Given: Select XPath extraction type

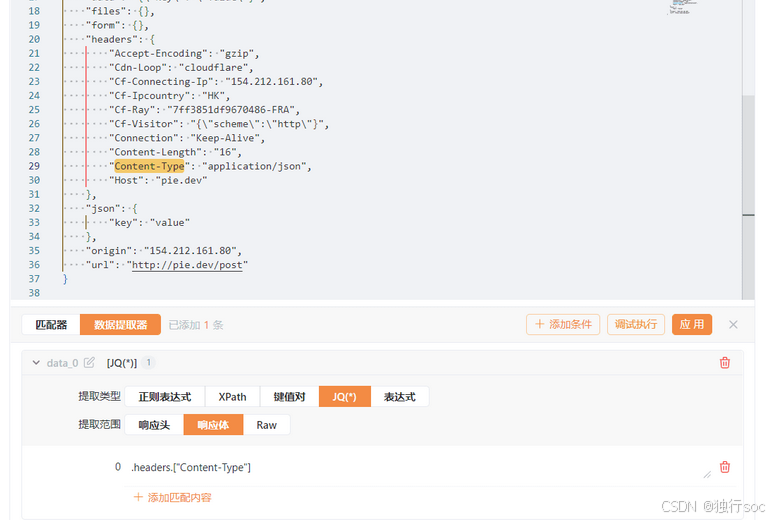Looking at the screenshot, I should click(232, 397).
